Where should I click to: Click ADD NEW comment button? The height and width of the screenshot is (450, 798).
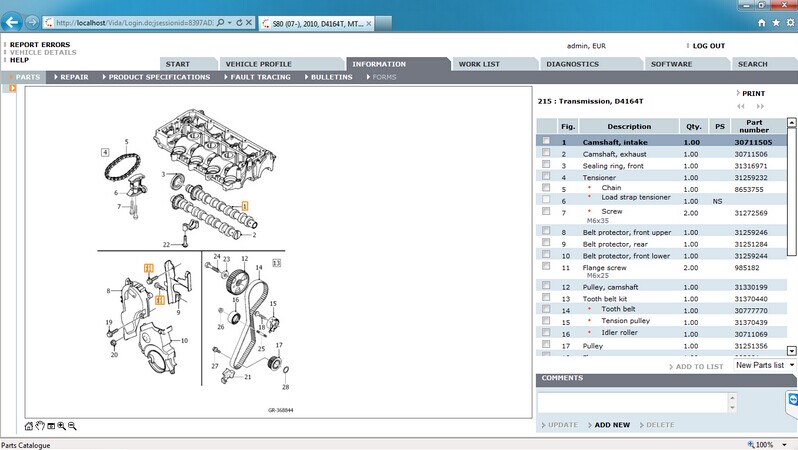(x=612, y=425)
